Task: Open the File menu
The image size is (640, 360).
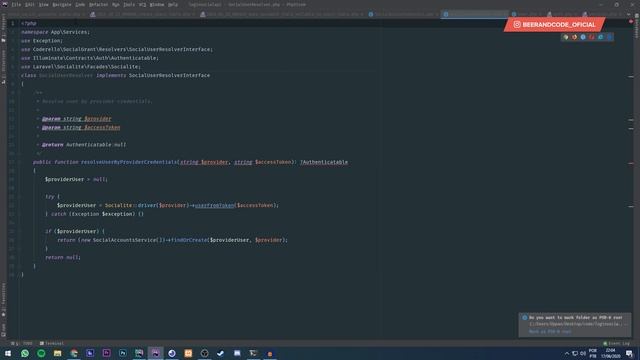Action: (x=16, y=4)
